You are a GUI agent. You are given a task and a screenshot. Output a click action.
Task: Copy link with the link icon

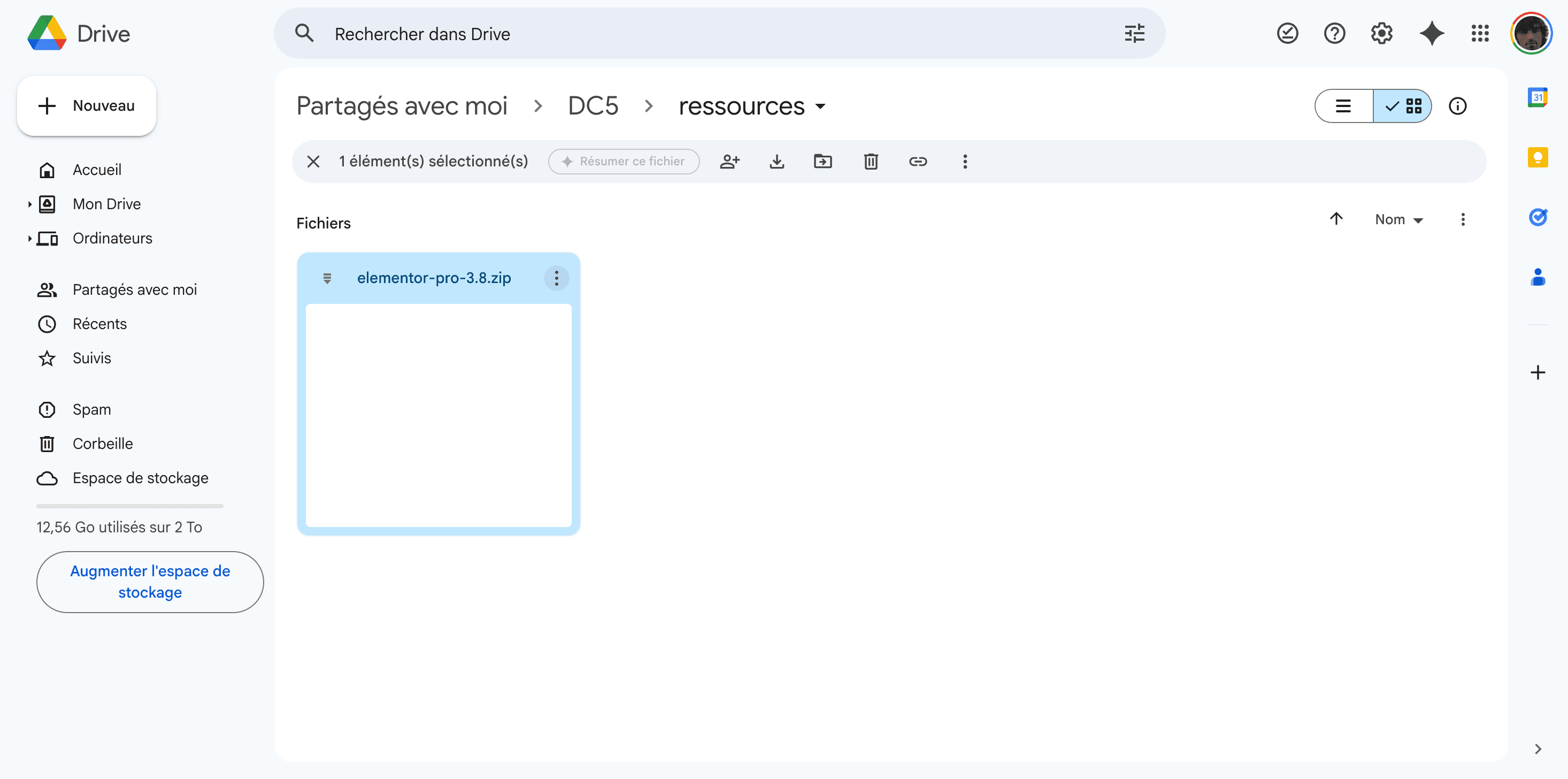(918, 162)
